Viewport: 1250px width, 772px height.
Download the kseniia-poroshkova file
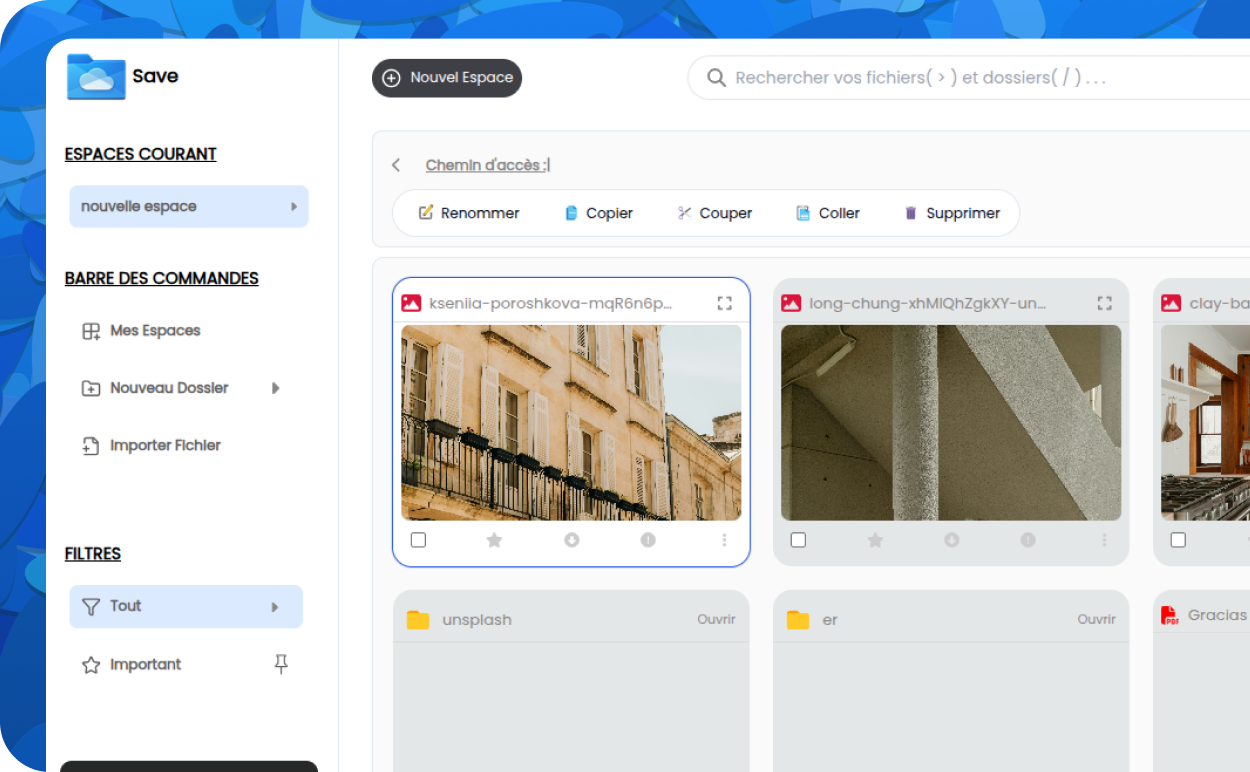[x=572, y=540]
